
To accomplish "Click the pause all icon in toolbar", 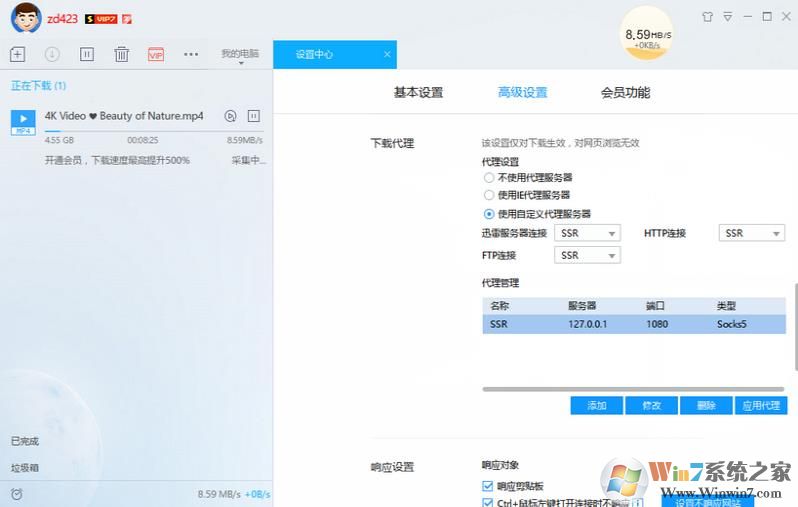I will tap(87, 54).
